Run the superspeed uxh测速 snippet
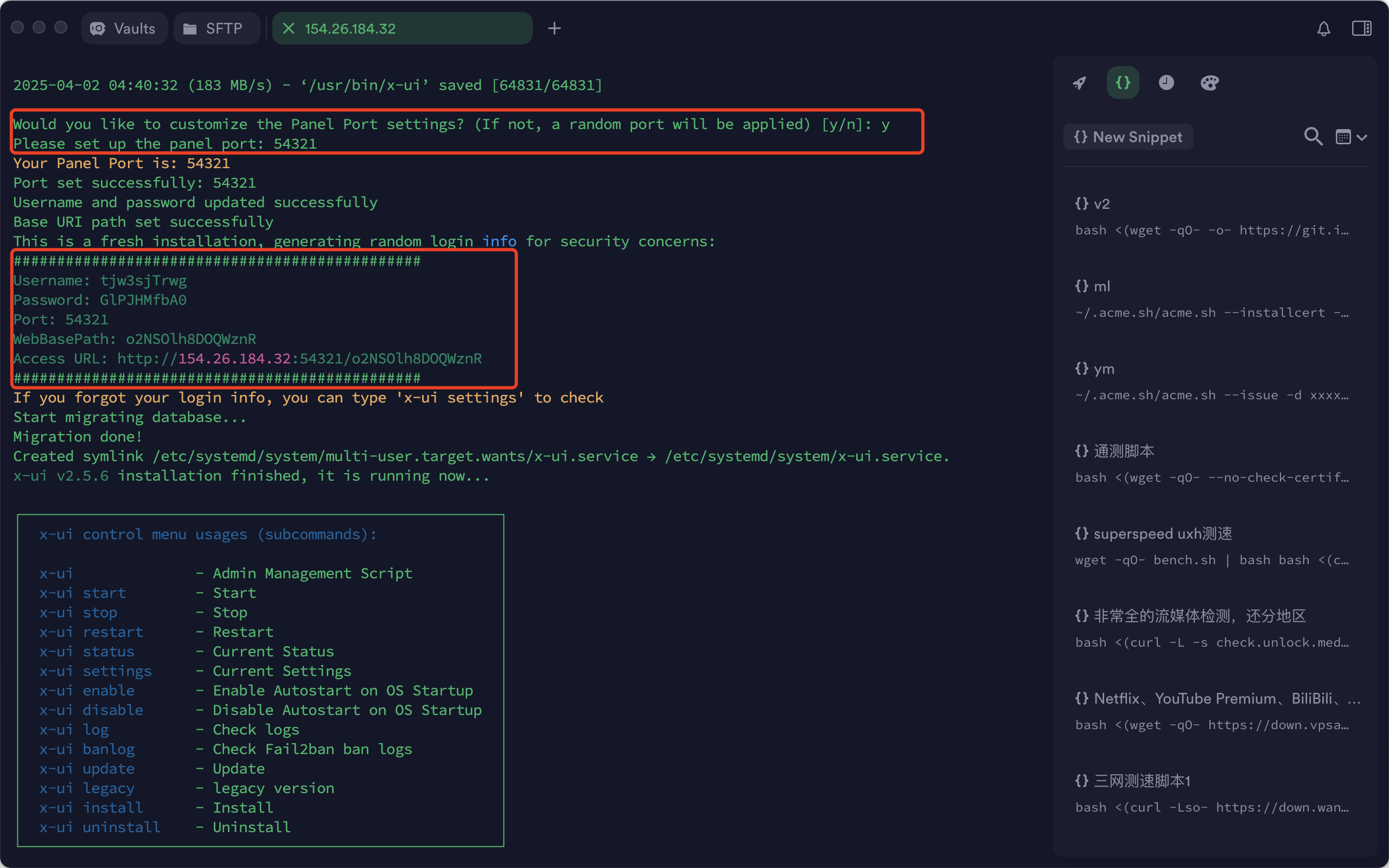The image size is (1389, 868). pyautogui.click(x=1211, y=546)
